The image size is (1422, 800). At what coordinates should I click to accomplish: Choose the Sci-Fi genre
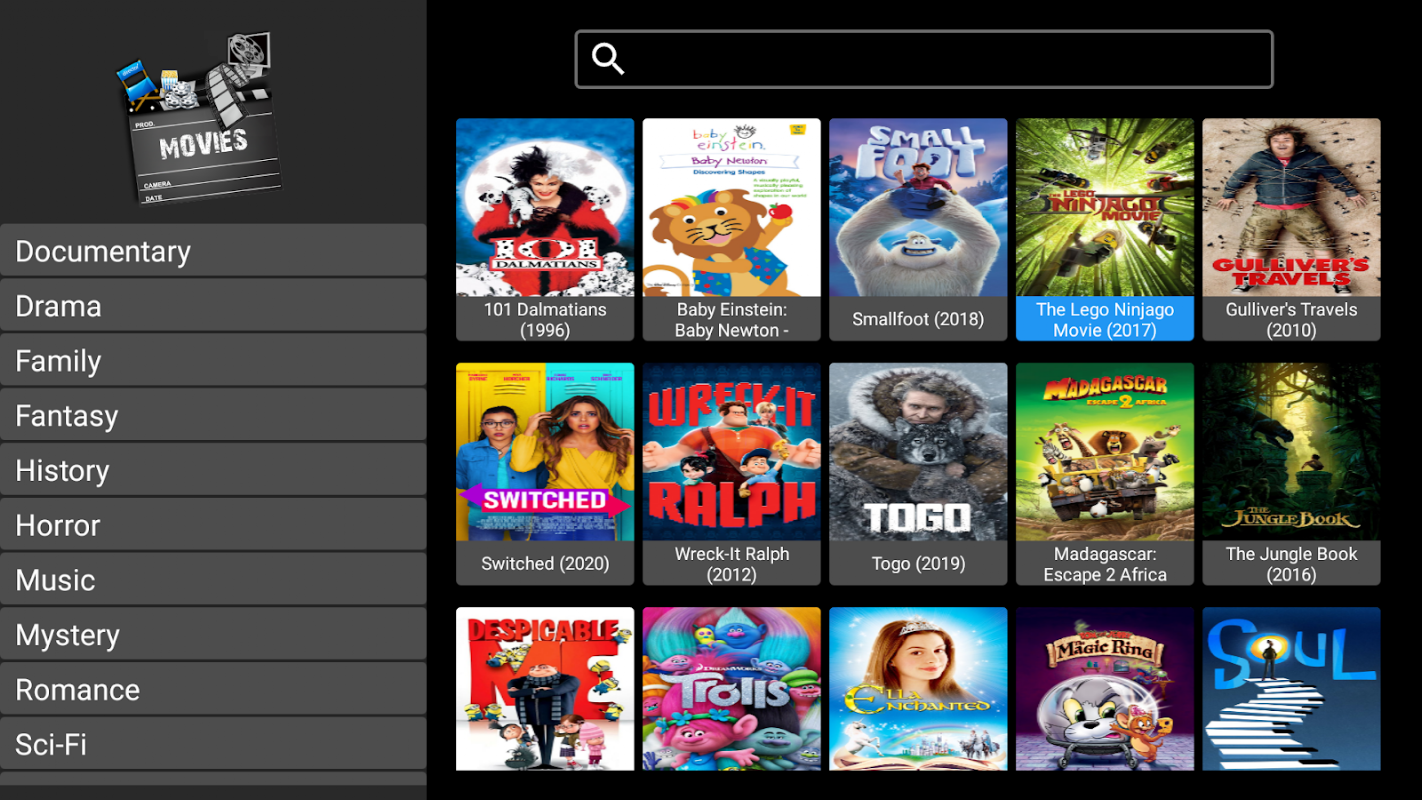[213, 744]
